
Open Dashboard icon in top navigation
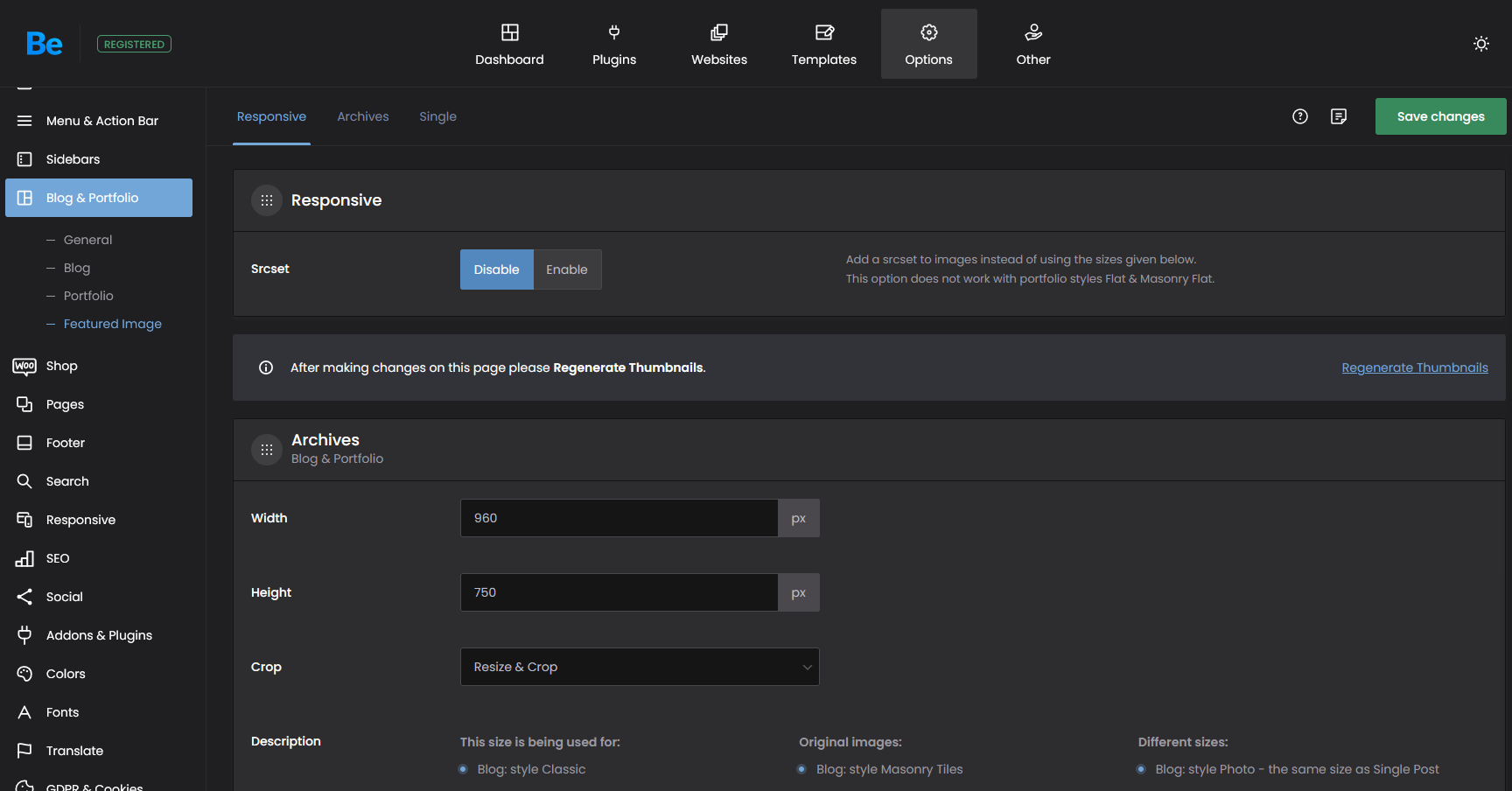[509, 32]
